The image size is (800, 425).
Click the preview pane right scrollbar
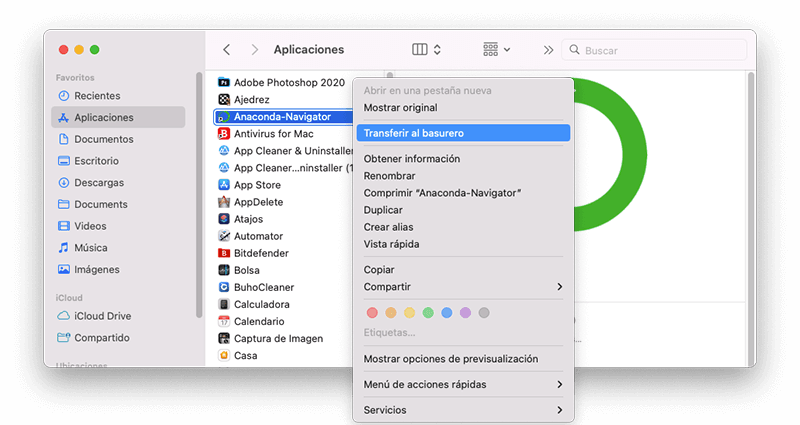(751, 217)
